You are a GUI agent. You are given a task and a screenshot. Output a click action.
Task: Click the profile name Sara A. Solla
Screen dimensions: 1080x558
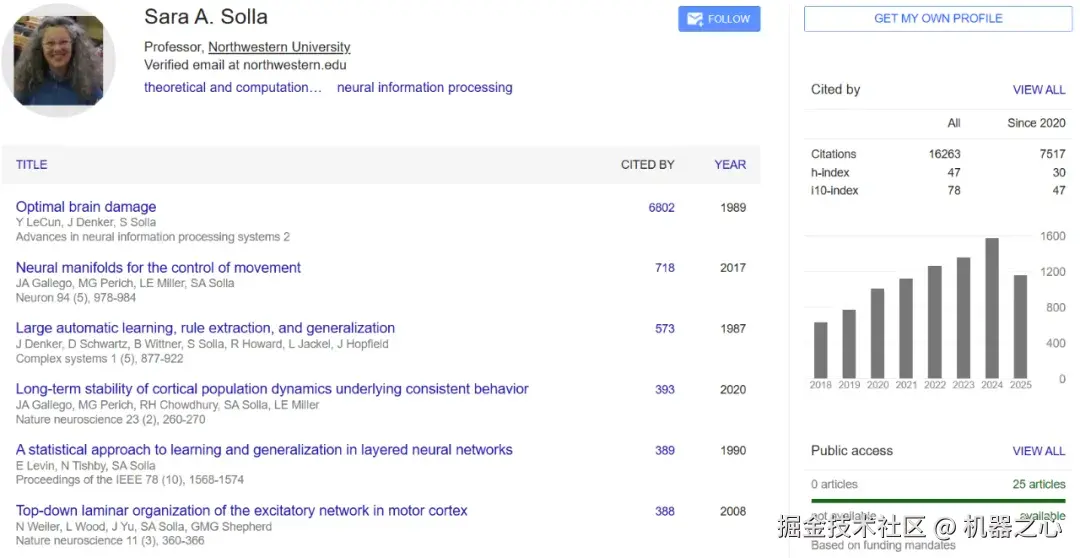[x=206, y=17]
